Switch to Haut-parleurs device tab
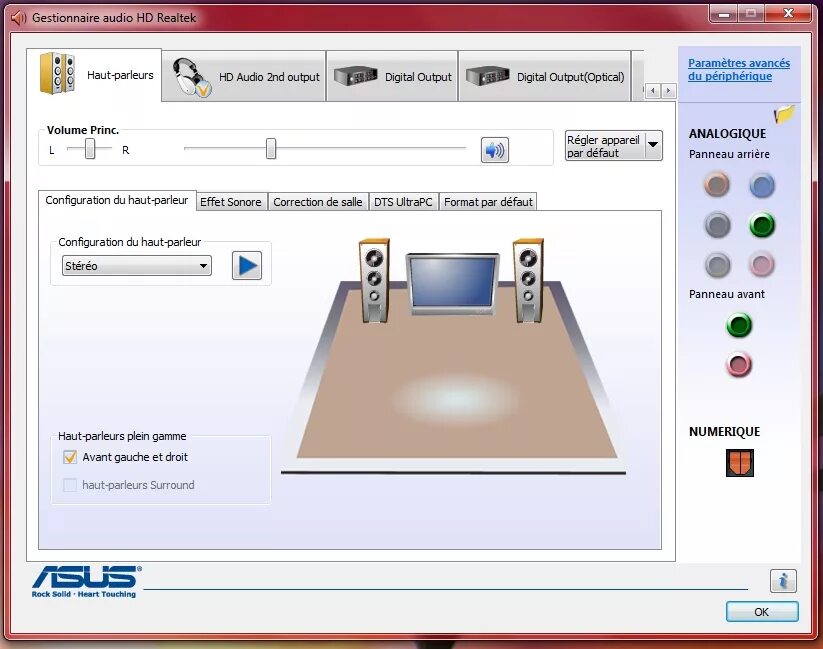The height and width of the screenshot is (649, 823). tap(94, 75)
